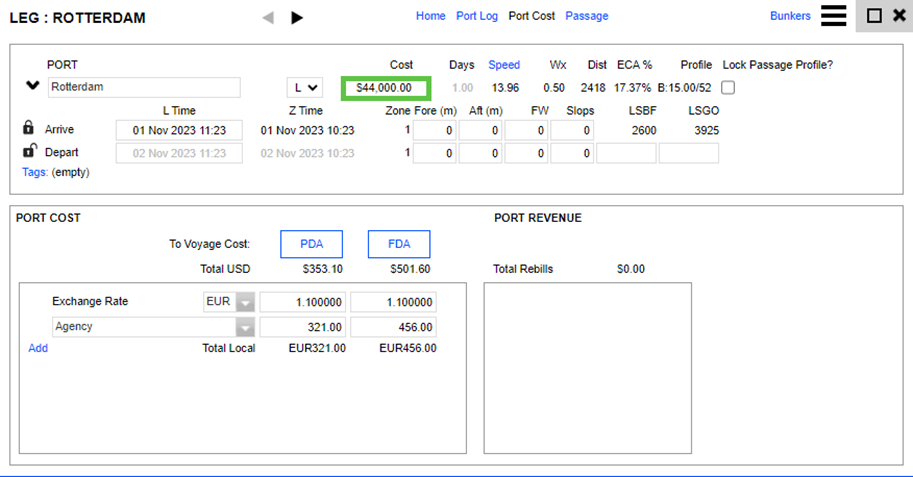Screen dimensions: 913x477
Task: Go to next leg with right arrow
Action: click(x=297, y=17)
